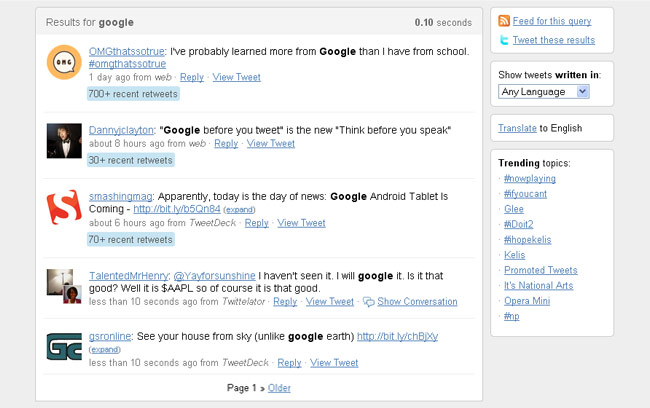Click smashingmag red S logo avatar

click(64, 207)
